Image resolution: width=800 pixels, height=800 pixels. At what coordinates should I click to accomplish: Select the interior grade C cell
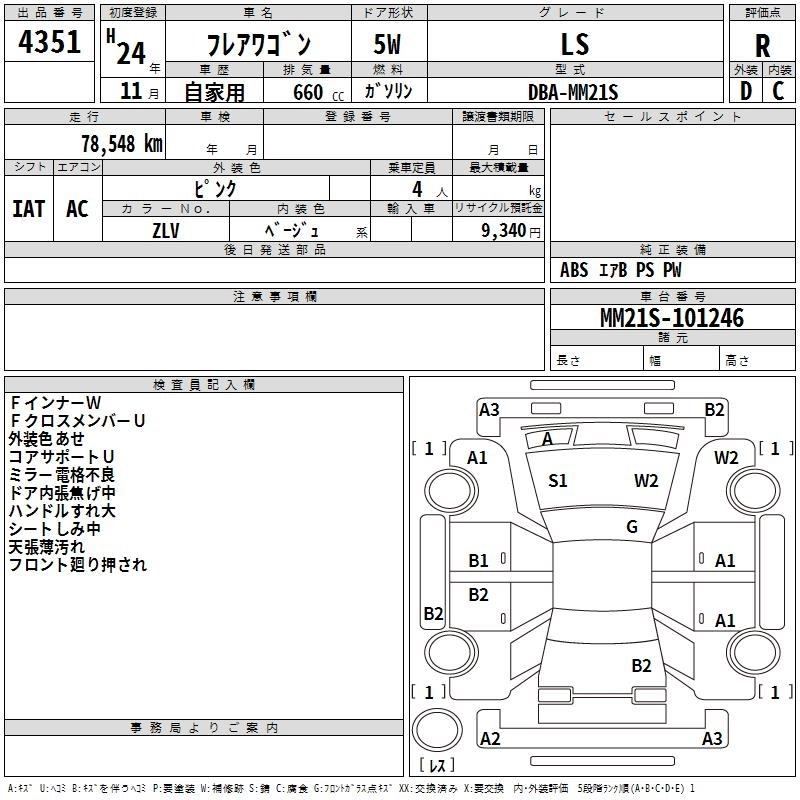point(779,91)
